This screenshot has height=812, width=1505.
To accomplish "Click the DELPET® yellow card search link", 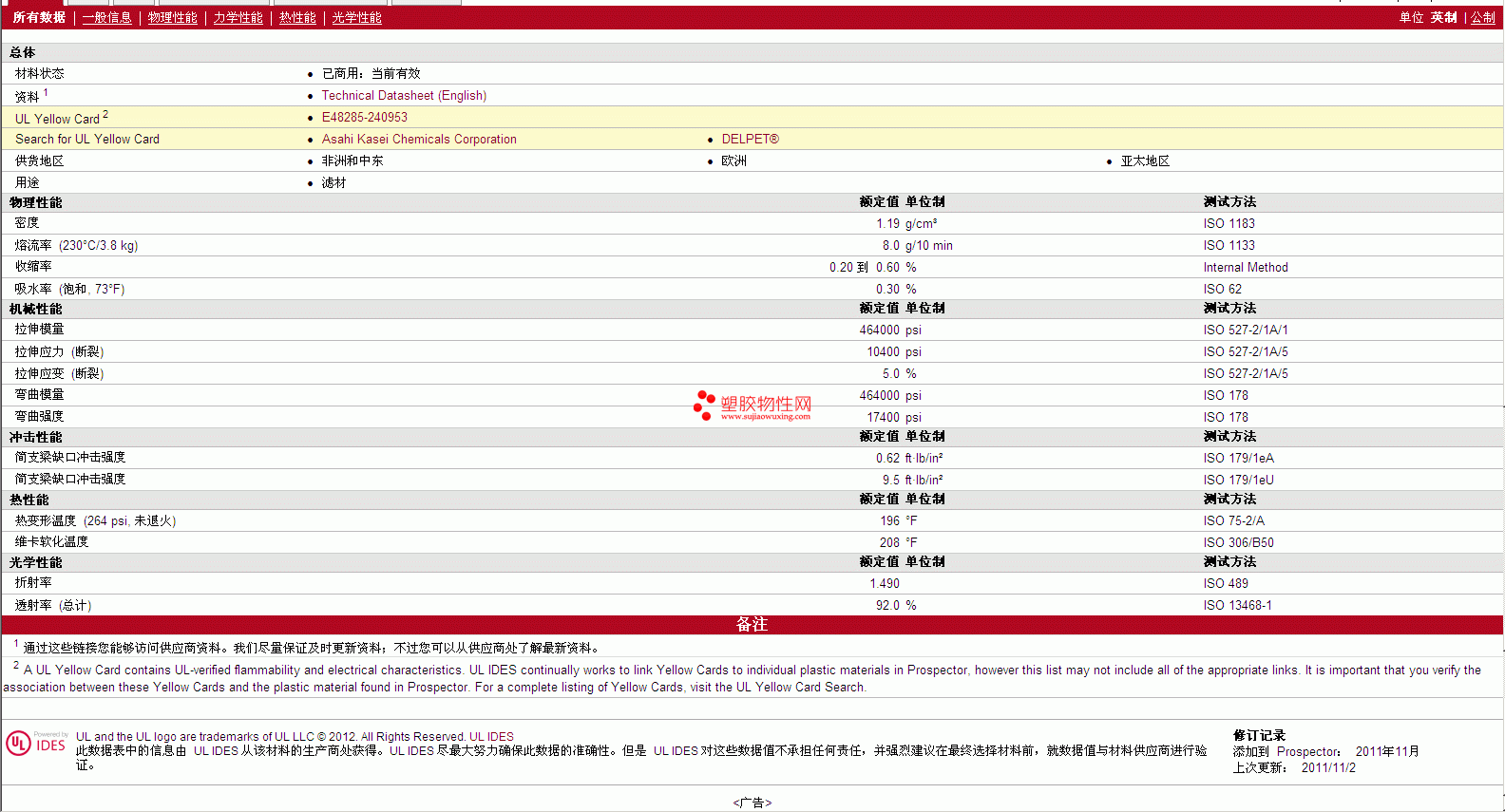I will pyautogui.click(x=751, y=140).
